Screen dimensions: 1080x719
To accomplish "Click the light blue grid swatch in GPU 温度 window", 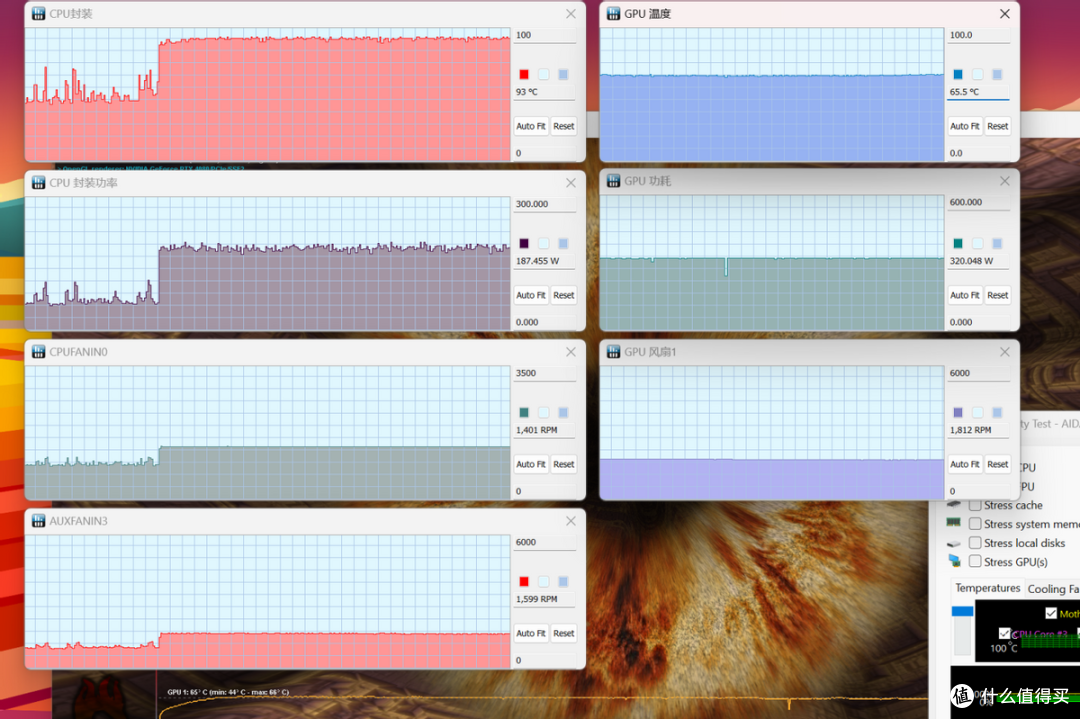I will click(x=997, y=74).
